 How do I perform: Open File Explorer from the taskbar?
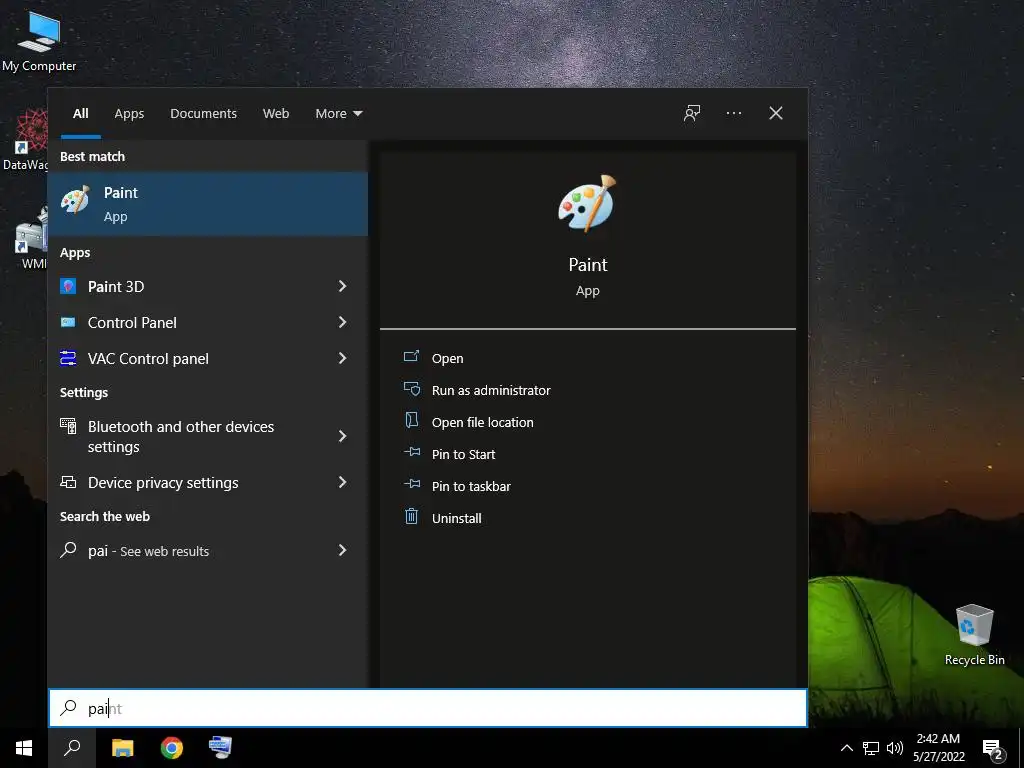pyautogui.click(x=122, y=748)
